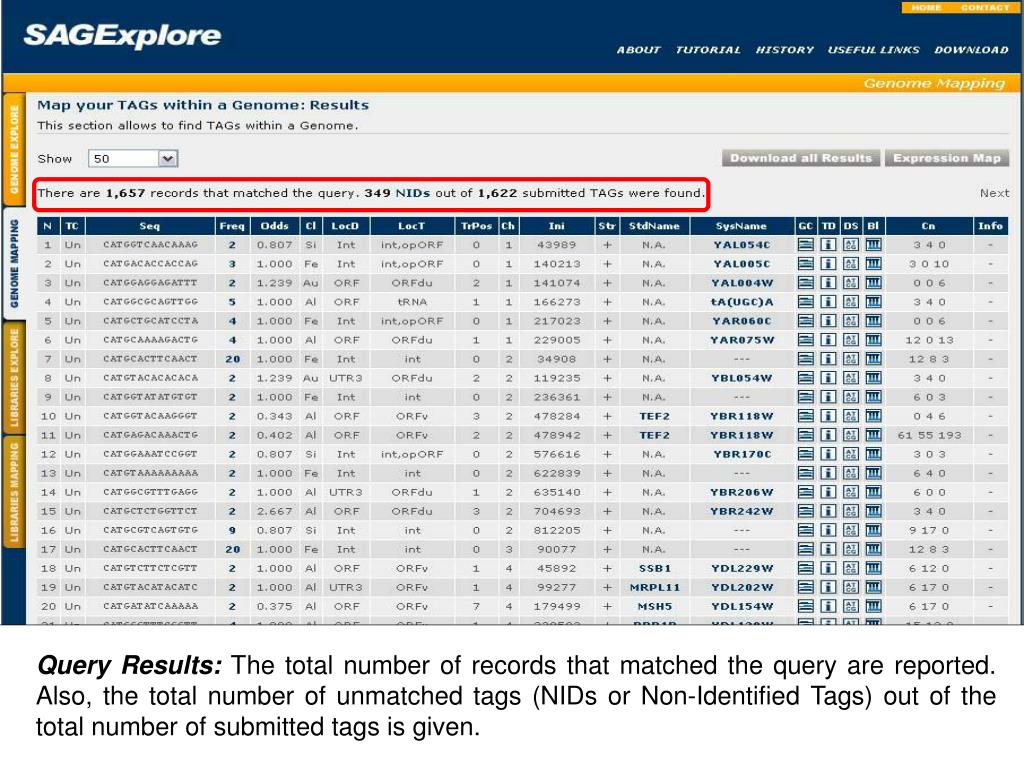1024x768 pixels.
Task: Go to HOME link
Action: coord(926,8)
